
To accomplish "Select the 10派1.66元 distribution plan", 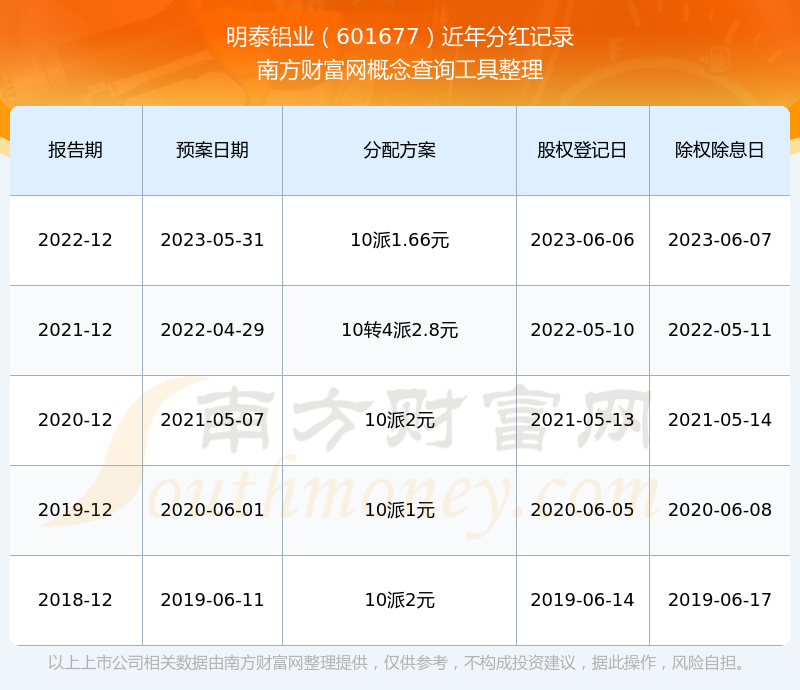I will point(399,240).
